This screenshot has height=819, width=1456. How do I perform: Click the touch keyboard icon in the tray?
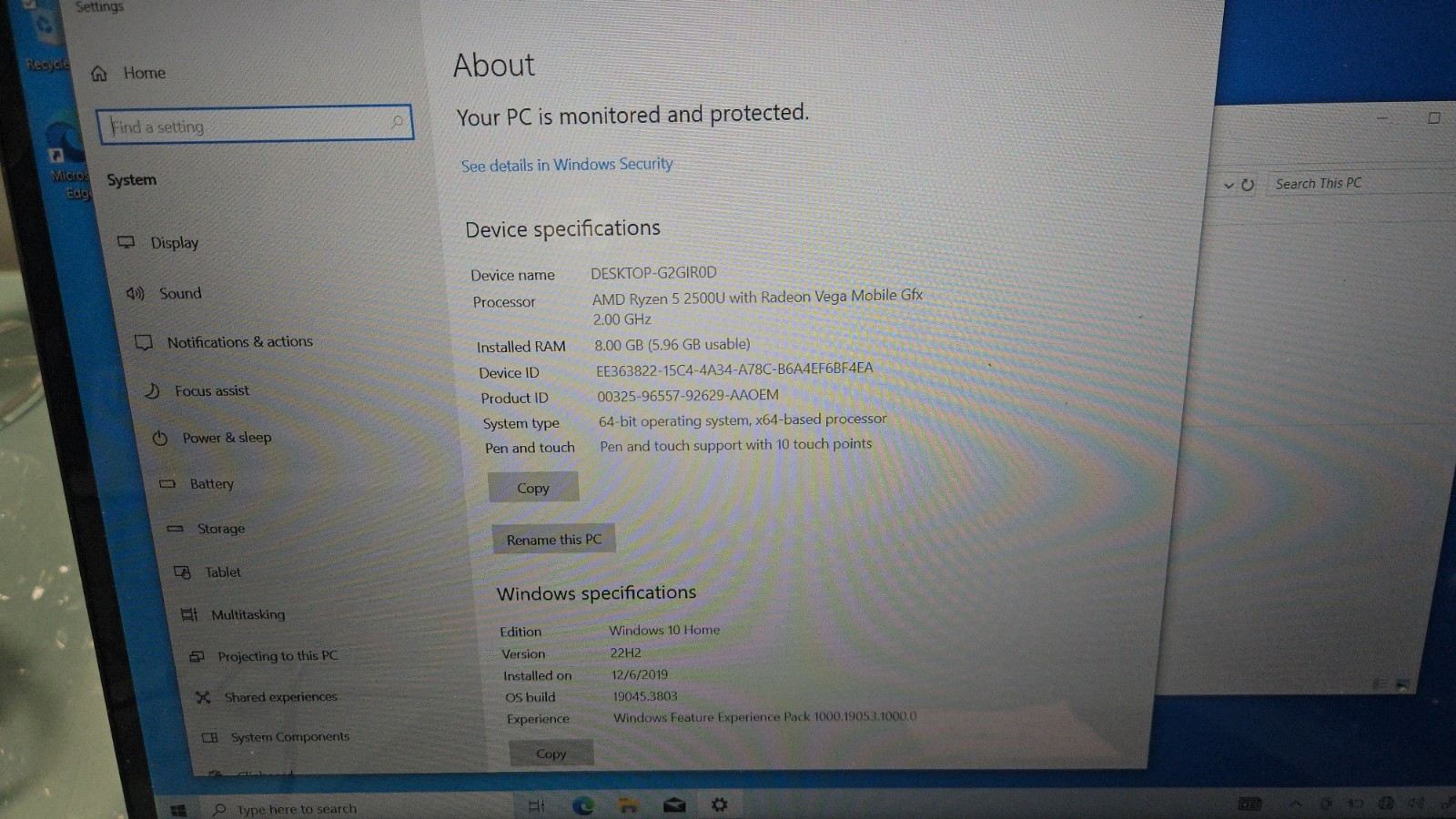[1249, 804]
